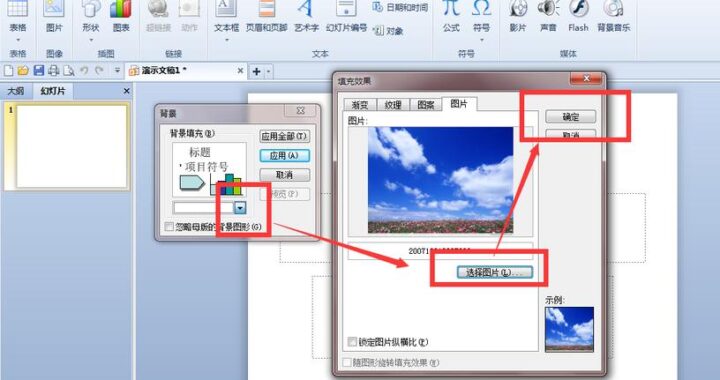Close the slide panel with its X
The width and height of the screenshot is (720, 380).
(x=127, y=91)
